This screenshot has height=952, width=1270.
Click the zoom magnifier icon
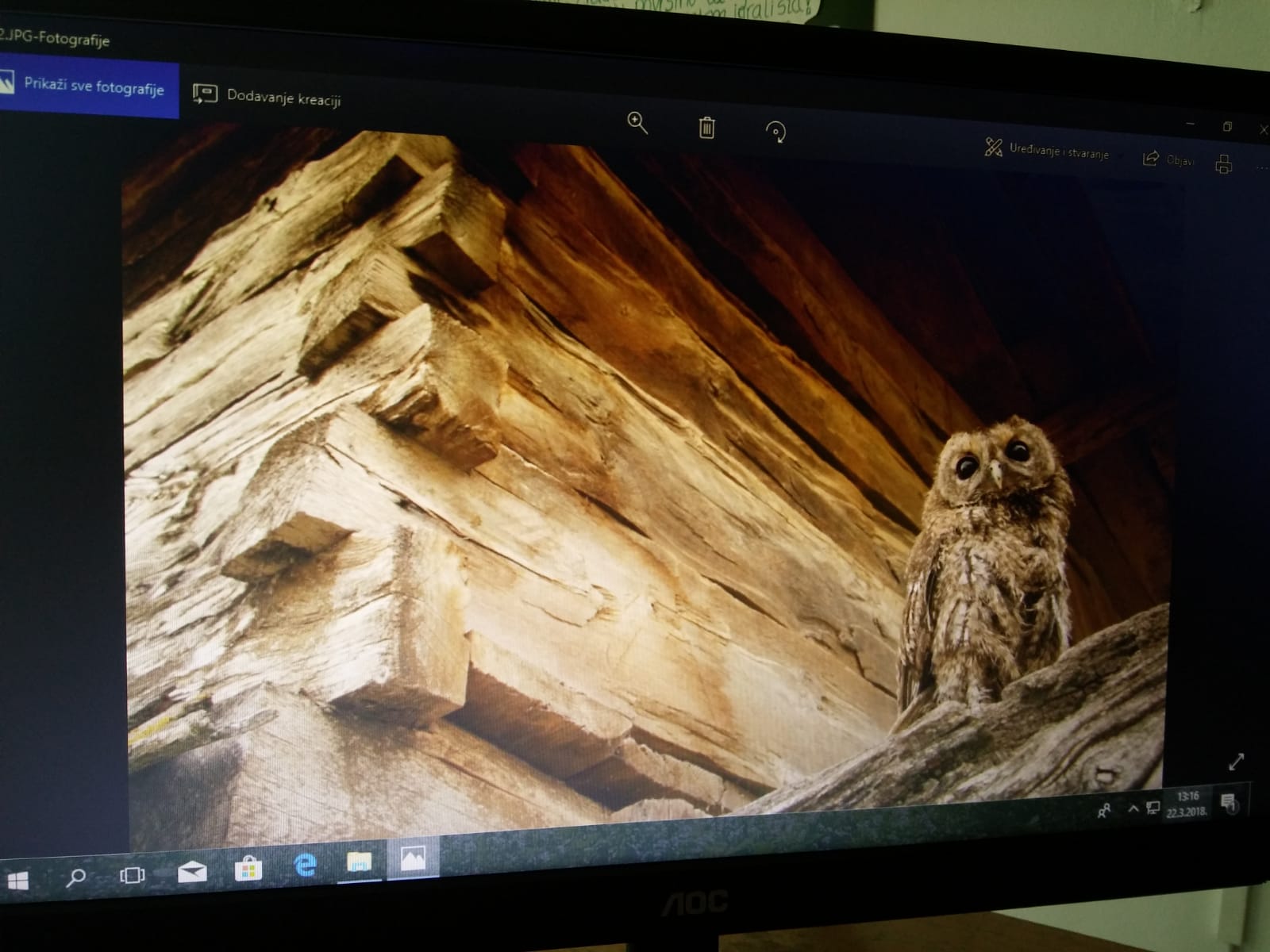tap(637, 123)
